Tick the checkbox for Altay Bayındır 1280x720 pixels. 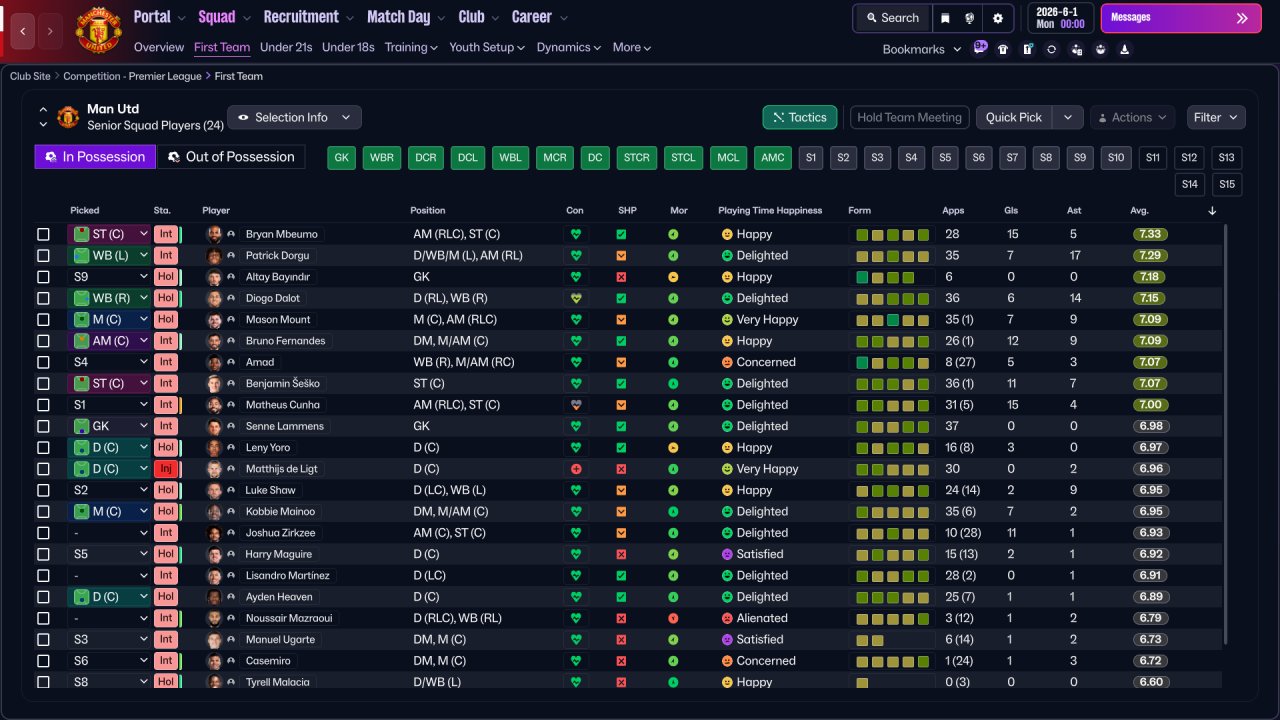point(43,277)
